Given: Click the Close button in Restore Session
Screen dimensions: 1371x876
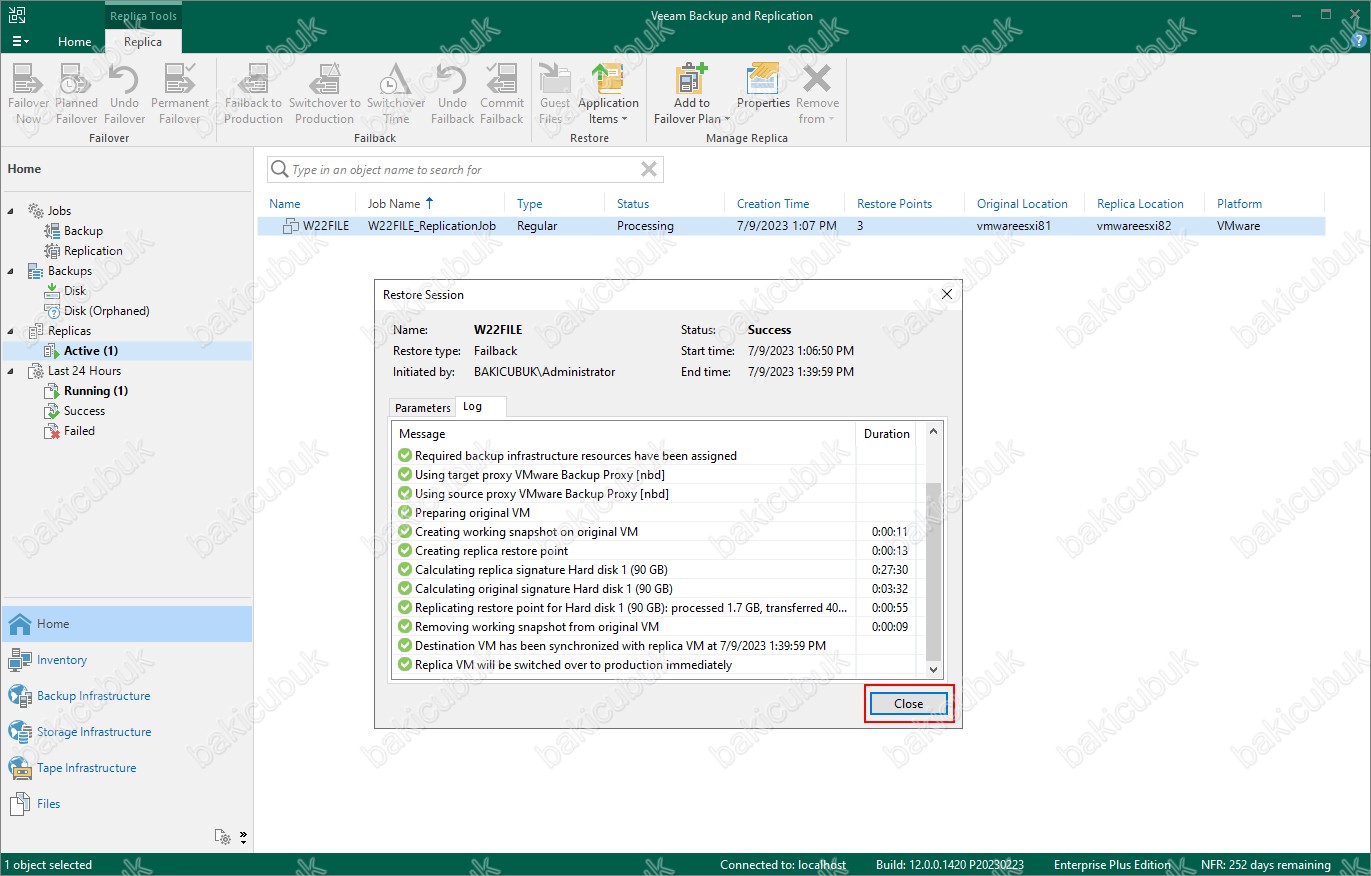Looking at the screenshot, I should tap(908, 704).
